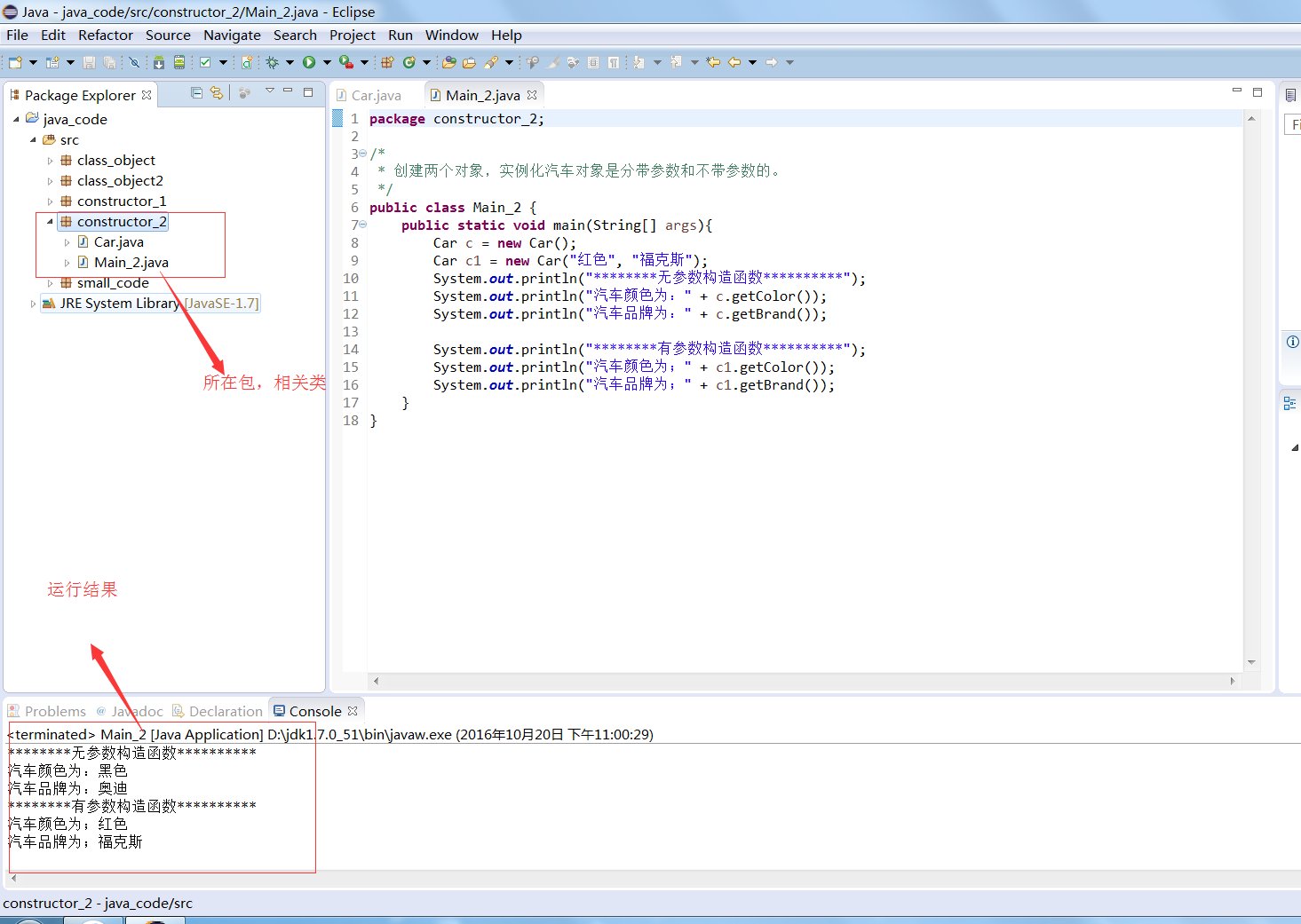
Task: Collapse the constructor_2 package node
Action: [51, 222]
